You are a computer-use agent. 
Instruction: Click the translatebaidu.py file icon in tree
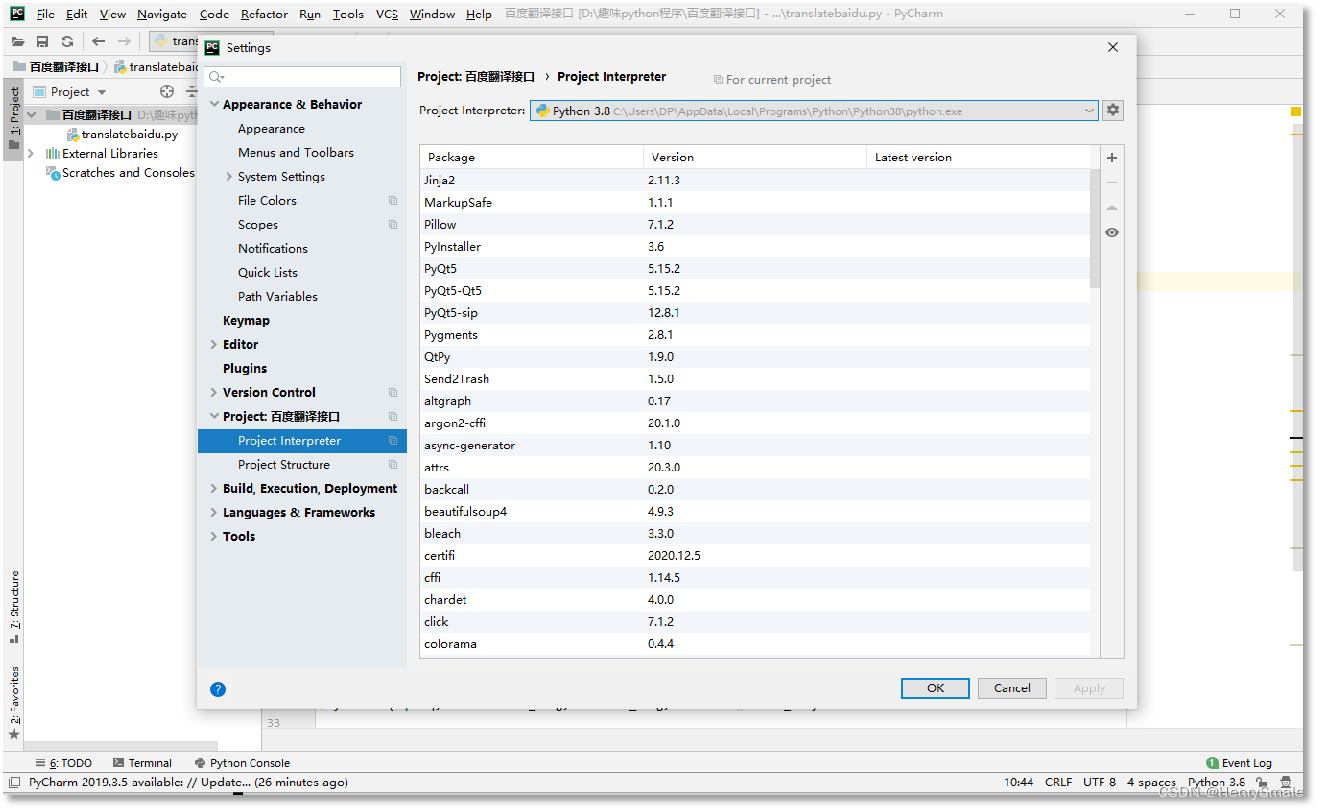point(73,134)
